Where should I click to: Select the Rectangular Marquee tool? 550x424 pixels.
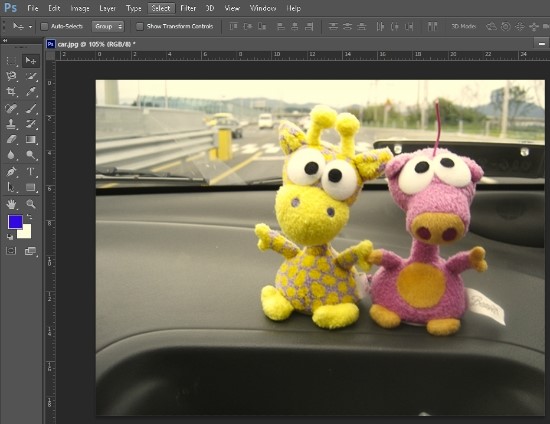(11, 61)
